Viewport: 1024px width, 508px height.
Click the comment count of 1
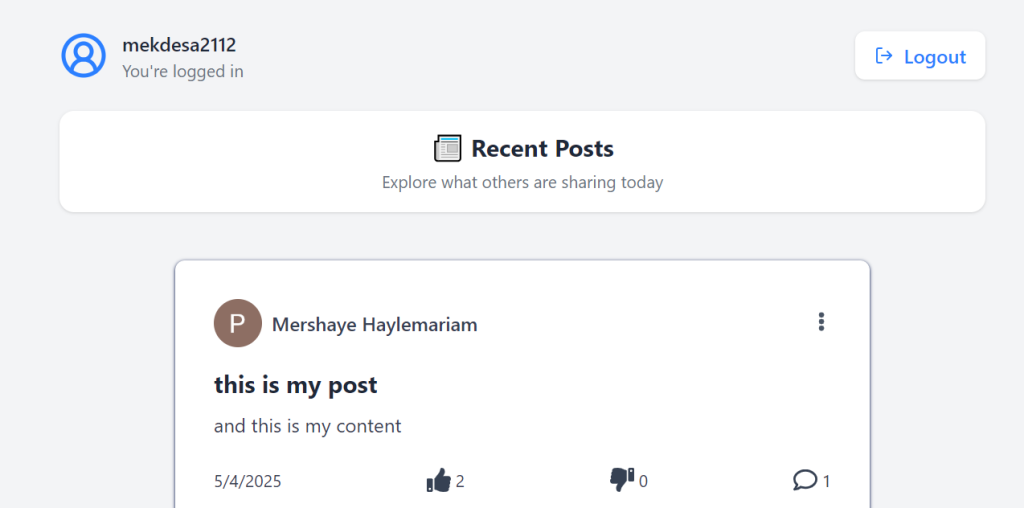click(826, 482)
